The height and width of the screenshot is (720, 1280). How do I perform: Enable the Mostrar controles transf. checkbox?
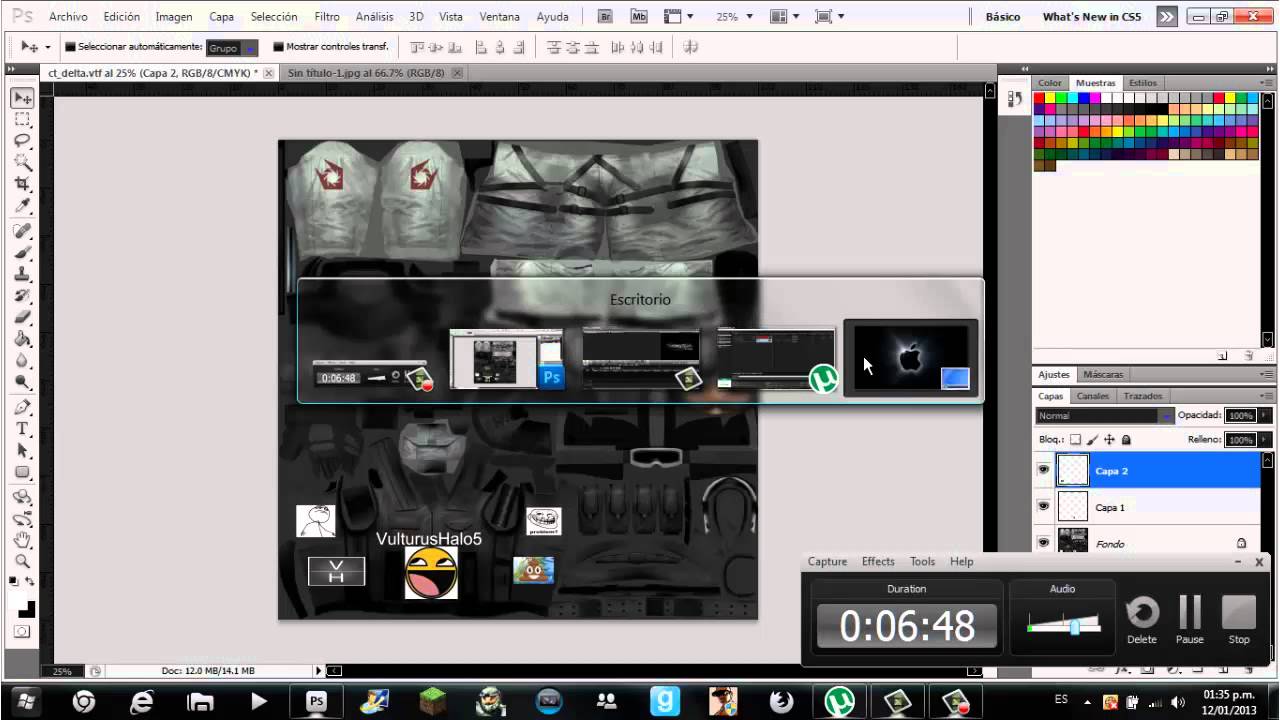(x=279, y=47)
